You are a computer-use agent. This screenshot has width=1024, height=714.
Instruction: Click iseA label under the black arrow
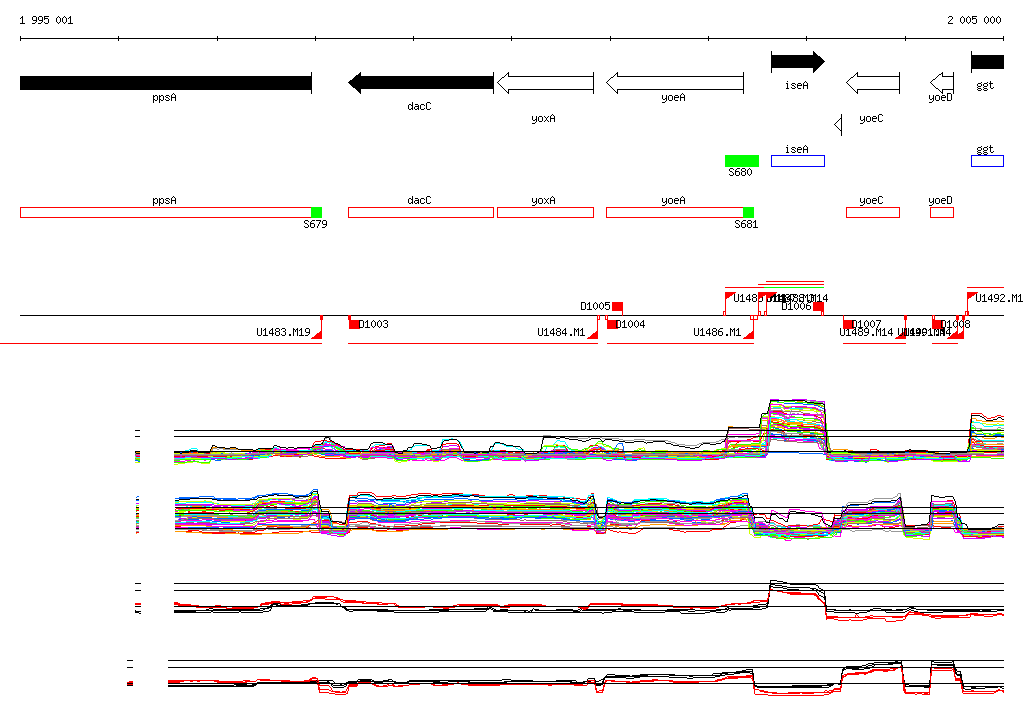(x=797, y=86)
